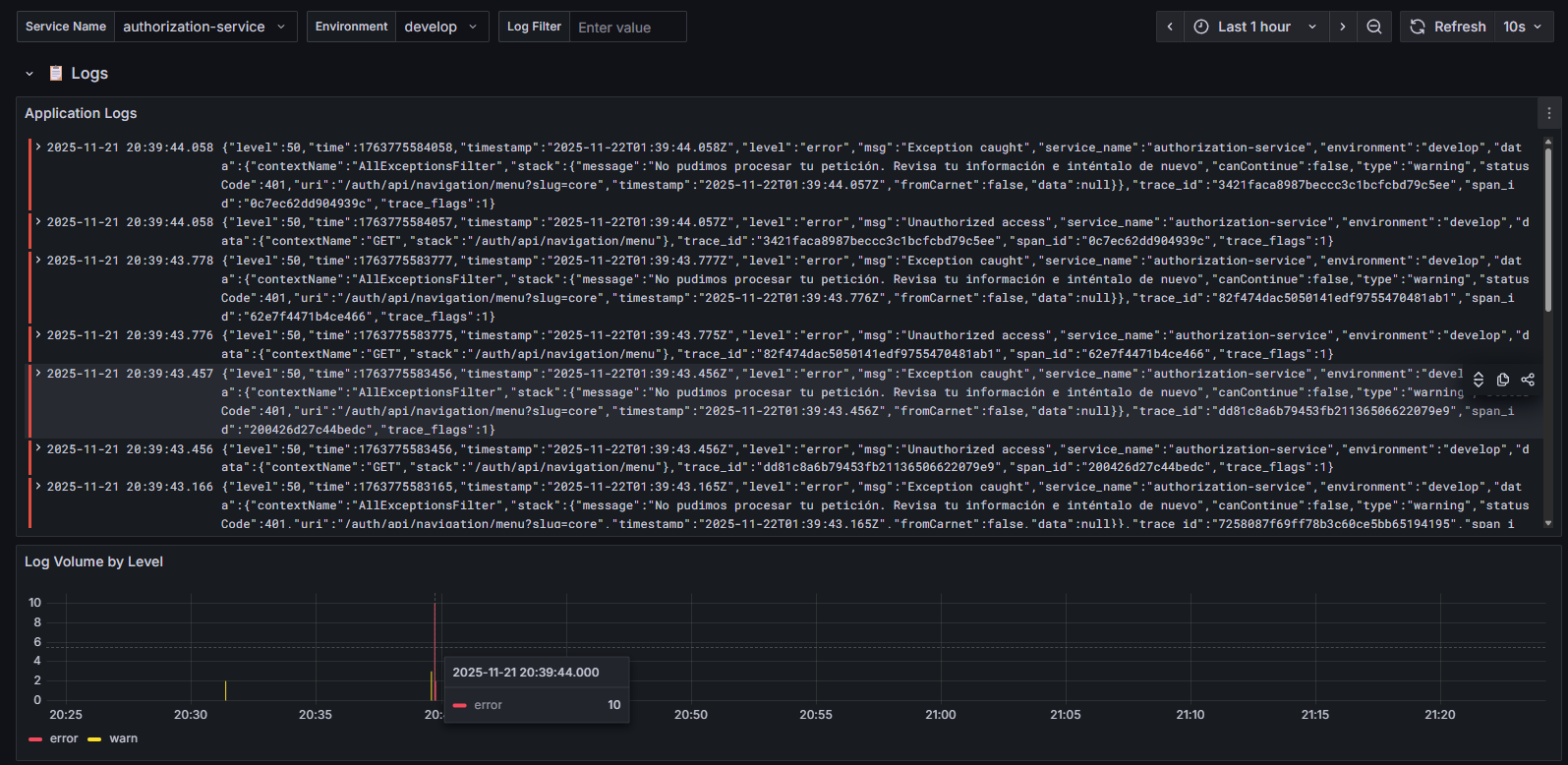The width and height of the screenshot is (1568, 765).
Task: Focus the Log Filter input field
Action: (x=628, y=27)
